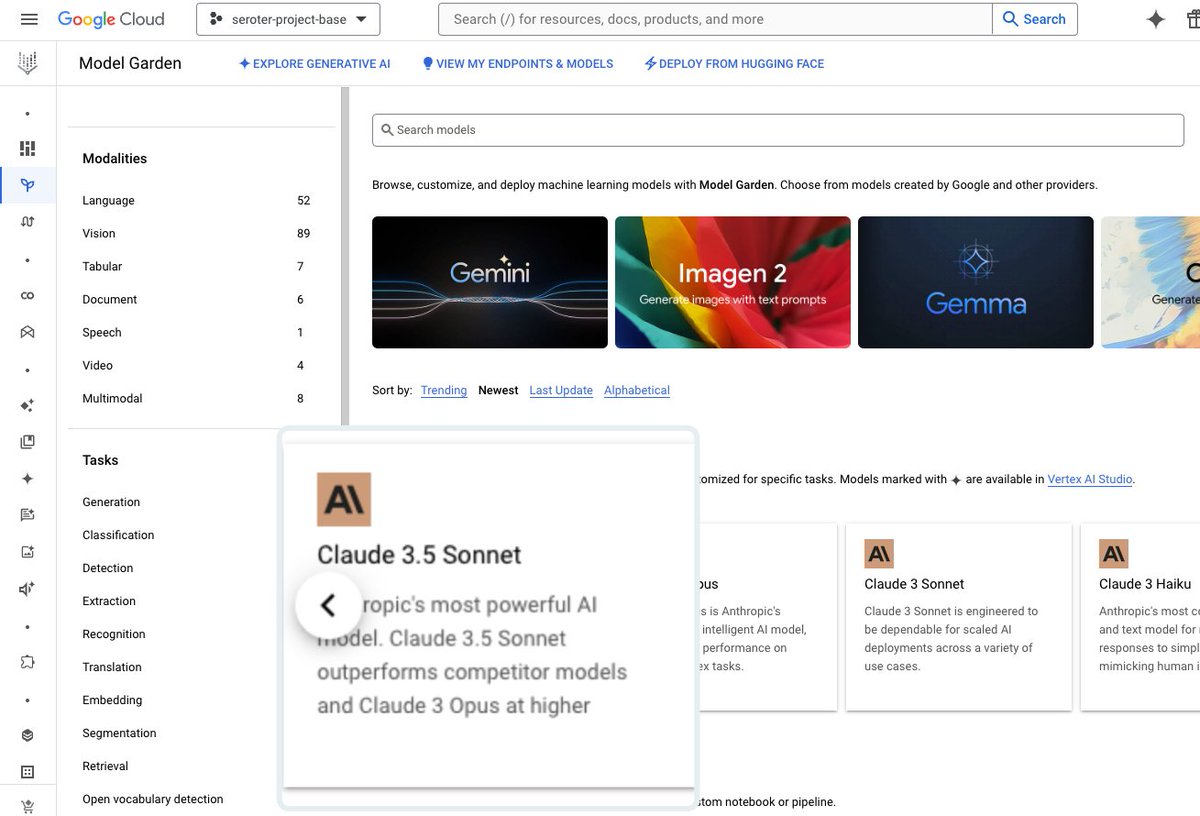Open Deploy From Hugging Face
Viewport: 1200px width, 816px height.
tap(734, 64)
